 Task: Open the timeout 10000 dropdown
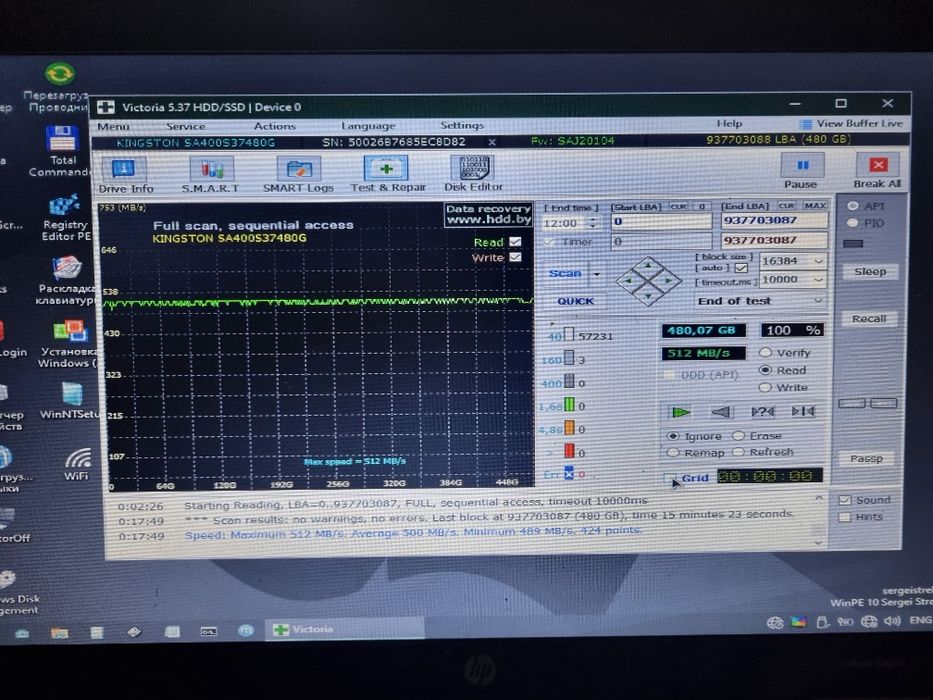819,279
